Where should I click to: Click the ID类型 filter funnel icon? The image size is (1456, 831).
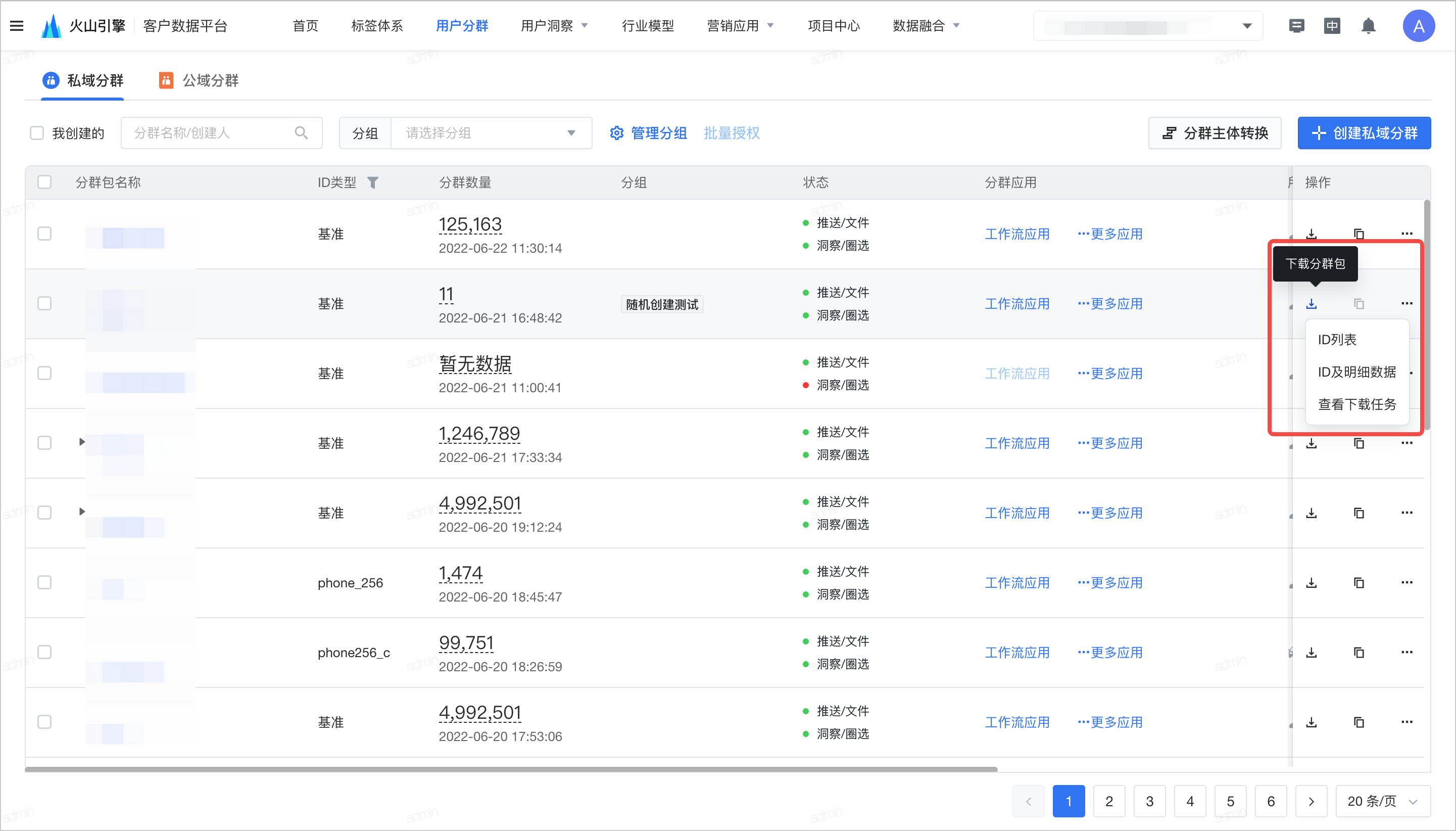(x=372, y=182)
